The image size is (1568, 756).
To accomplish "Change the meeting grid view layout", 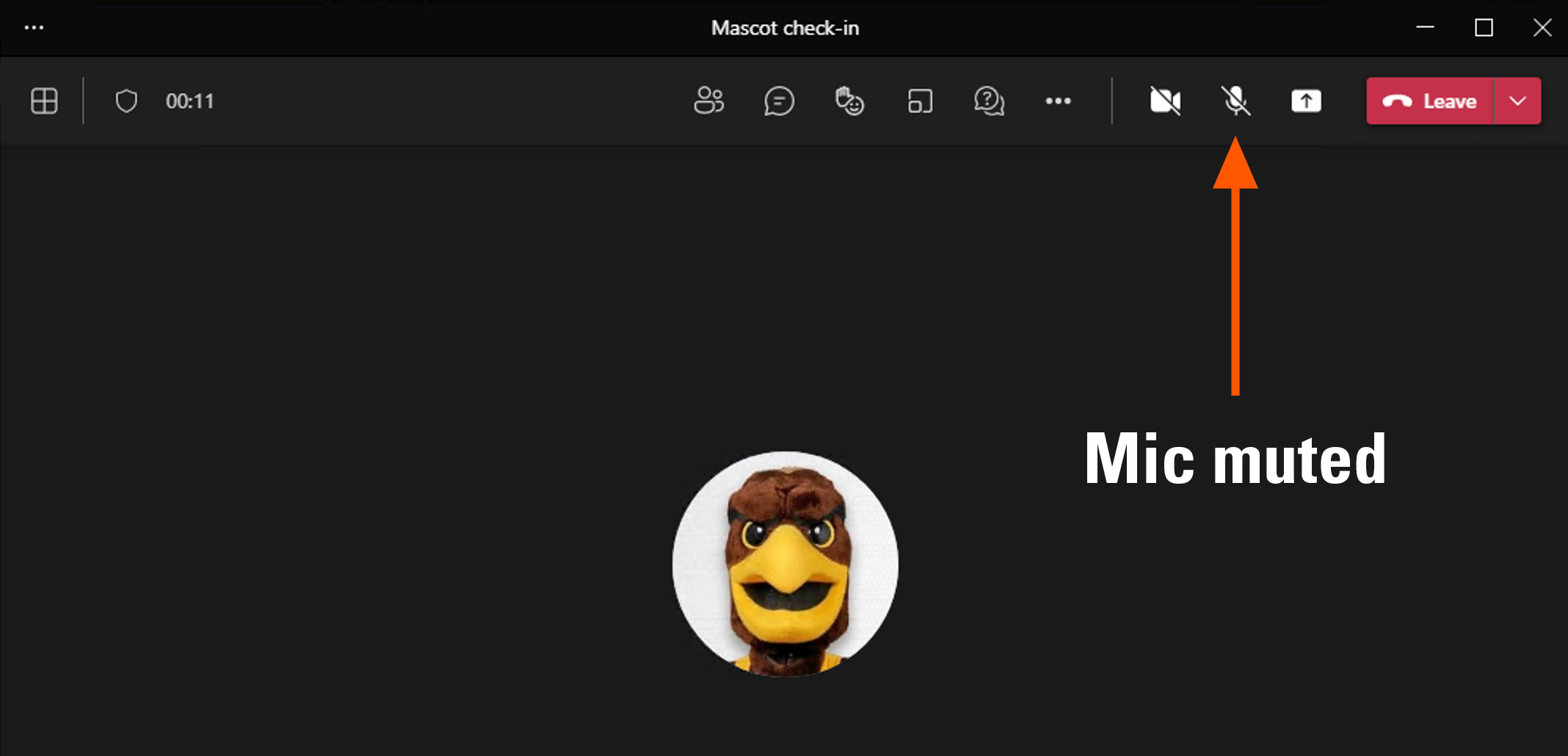I will (x=44, y=101).
